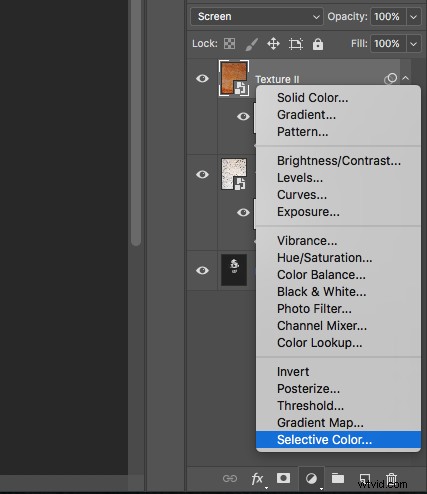
Task: Select Curves adjustment
Action: pos(338,195)
